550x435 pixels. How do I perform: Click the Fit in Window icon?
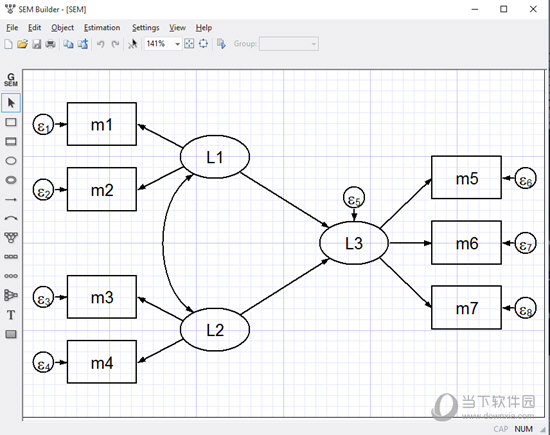click(189, 44)
